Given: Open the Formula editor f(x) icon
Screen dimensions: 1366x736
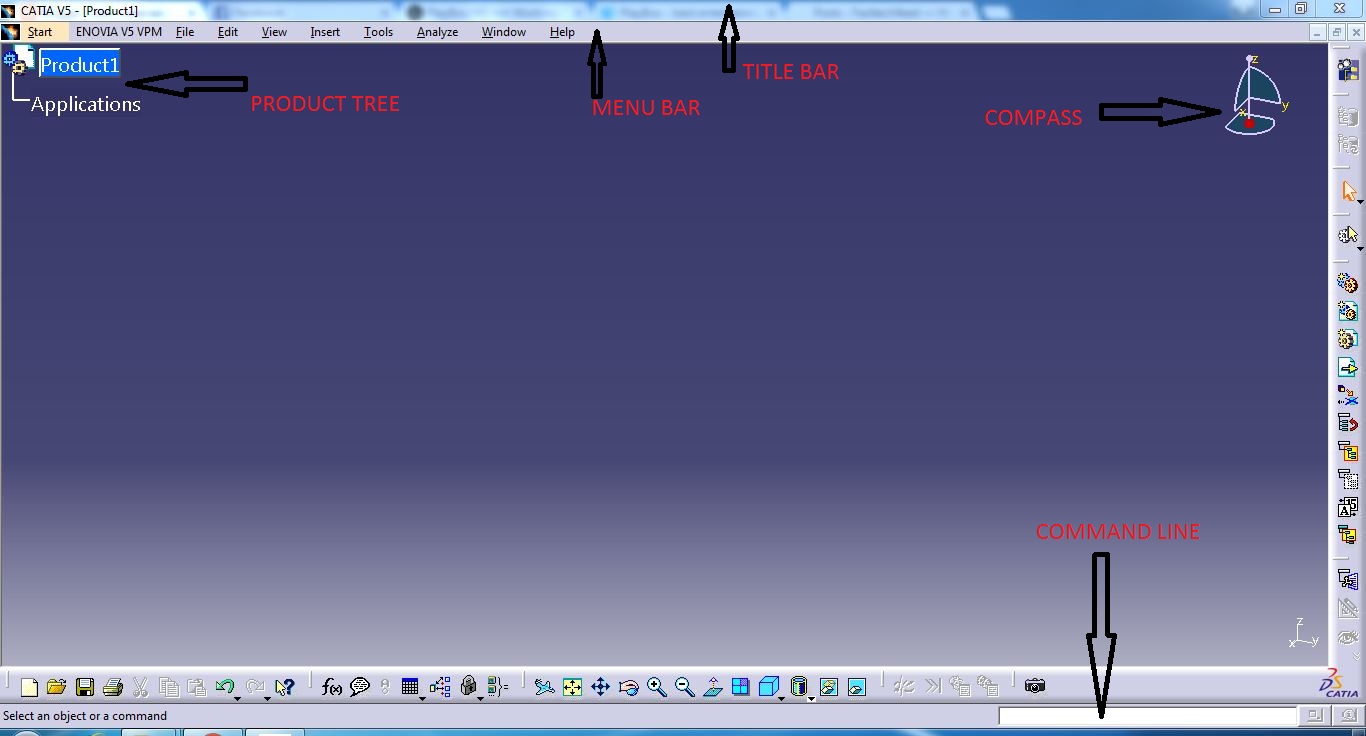Looking at the screenshot, I should 331,687.
